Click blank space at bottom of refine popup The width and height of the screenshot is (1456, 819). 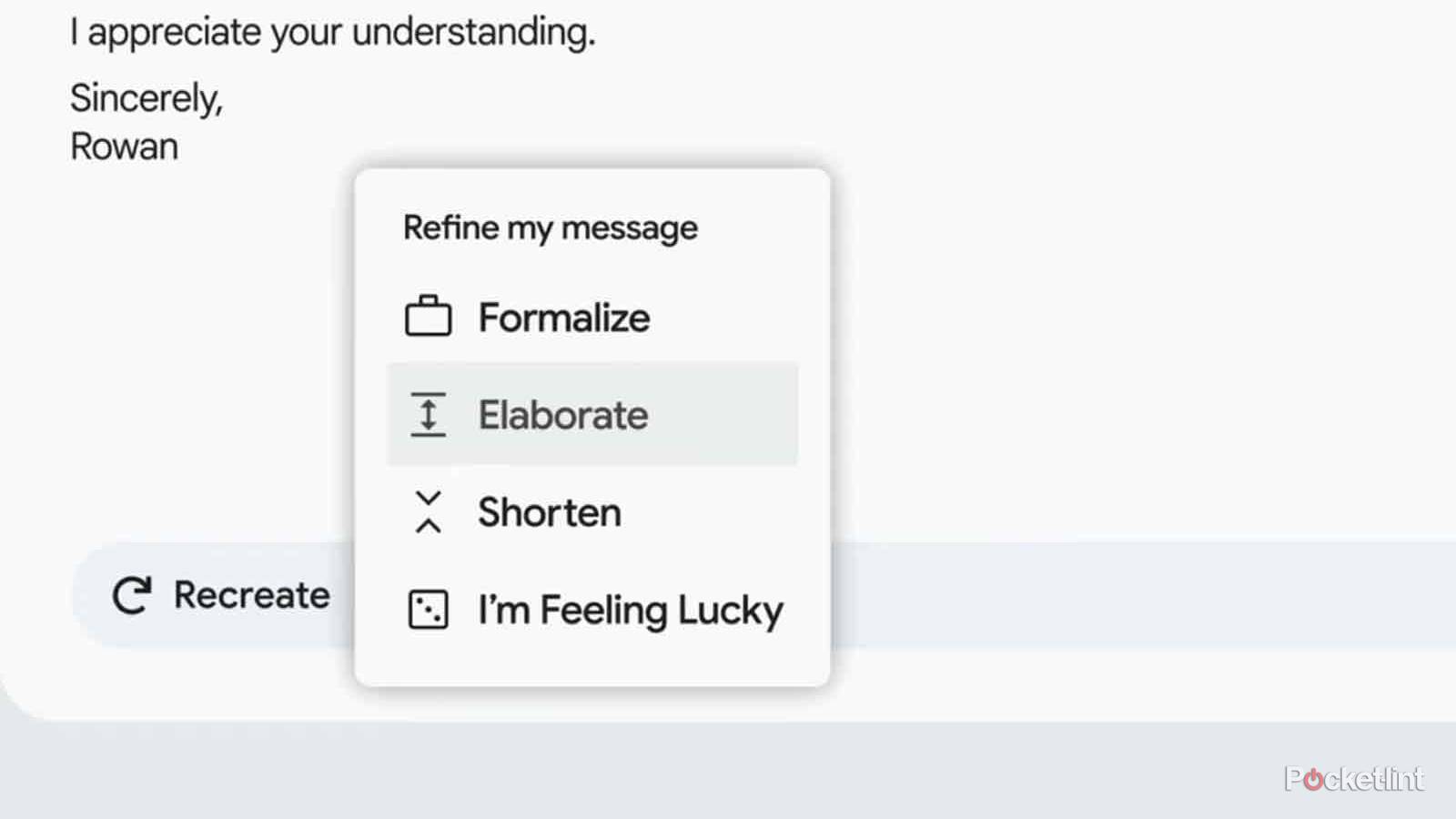(591, 662)
